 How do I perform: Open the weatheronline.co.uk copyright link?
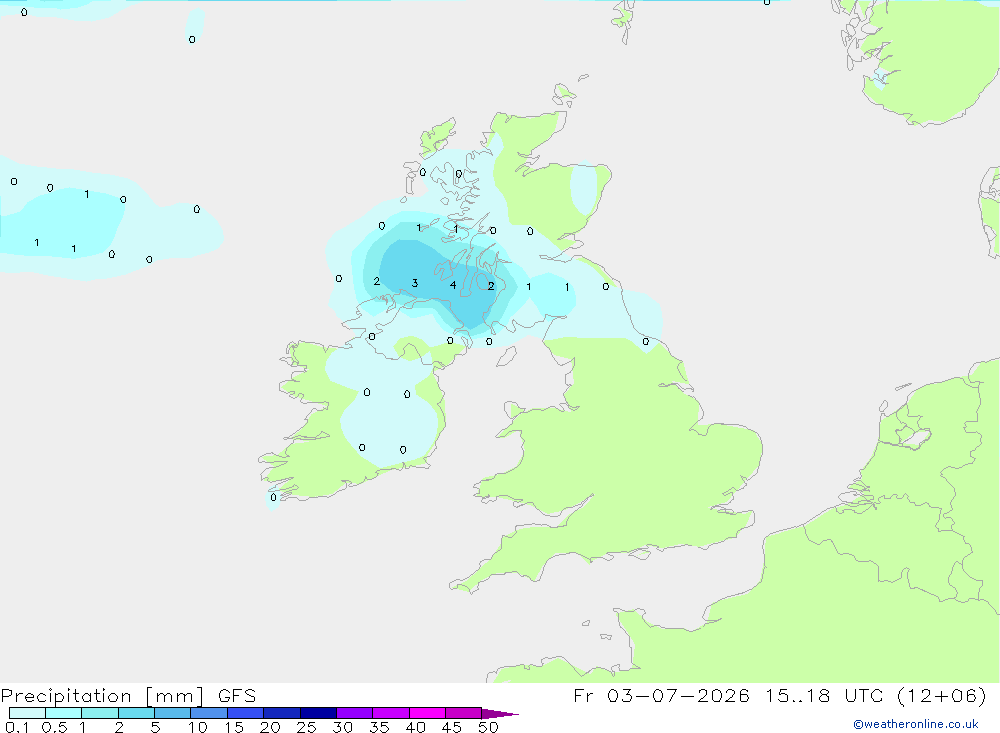pyautogui.click(x=916, y=724)
